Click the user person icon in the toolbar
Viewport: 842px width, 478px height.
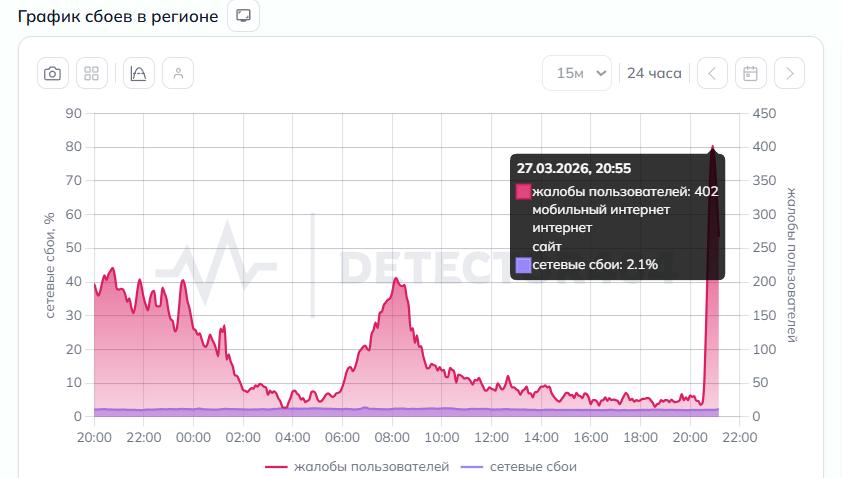[178, 73]
